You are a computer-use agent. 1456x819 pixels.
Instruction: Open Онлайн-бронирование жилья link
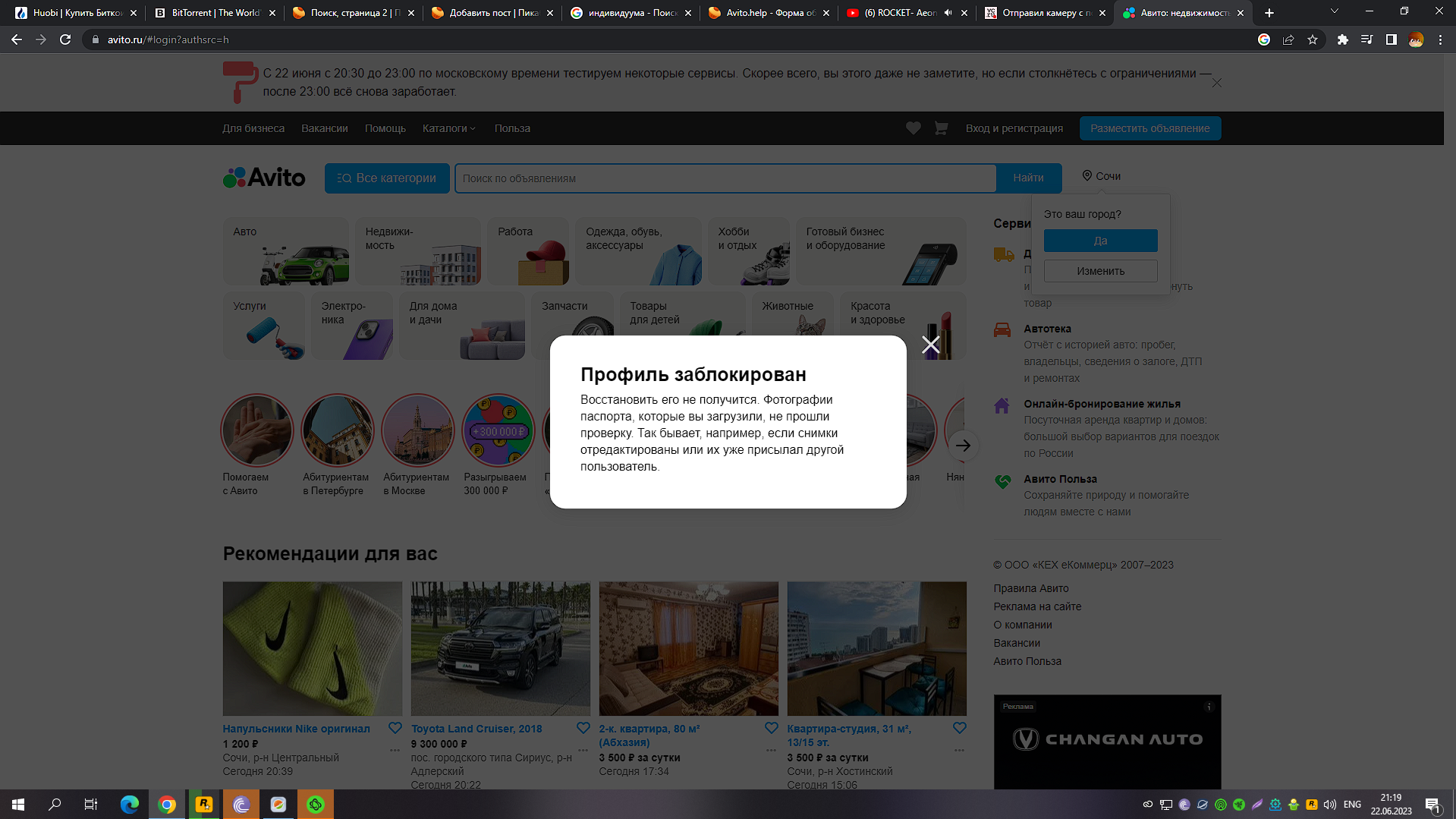coord(1102,404)
